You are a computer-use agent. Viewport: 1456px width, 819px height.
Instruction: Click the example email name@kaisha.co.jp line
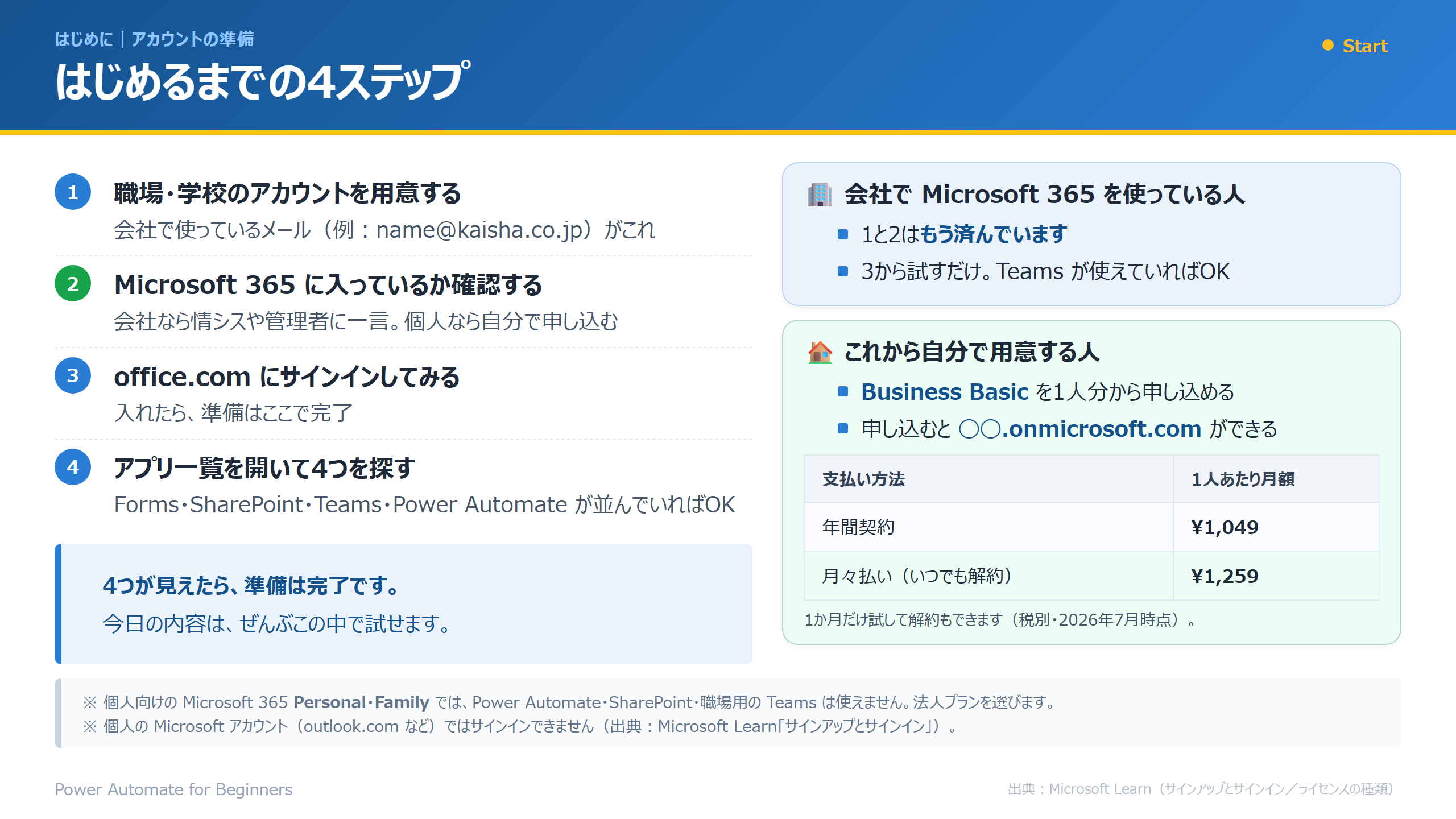coord(384,230)
